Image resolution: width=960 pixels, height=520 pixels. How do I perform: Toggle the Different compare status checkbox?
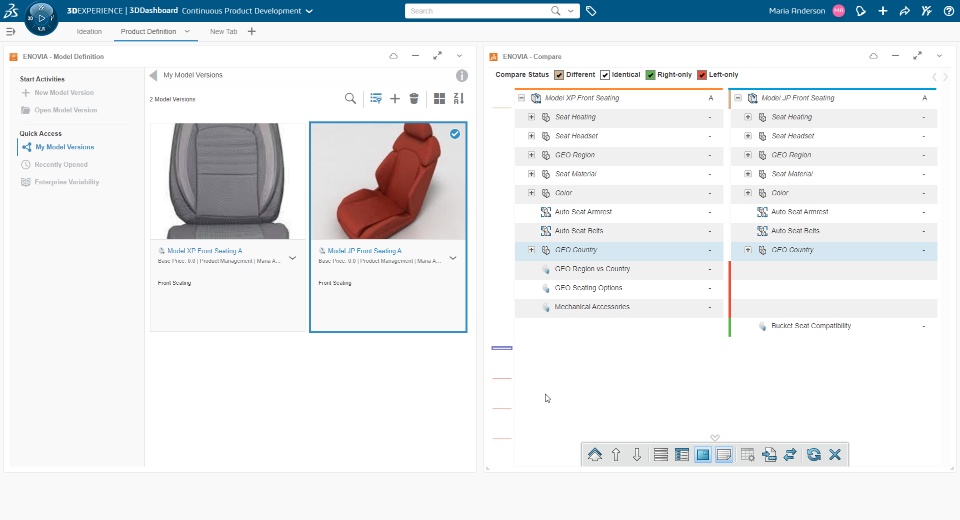559,75
